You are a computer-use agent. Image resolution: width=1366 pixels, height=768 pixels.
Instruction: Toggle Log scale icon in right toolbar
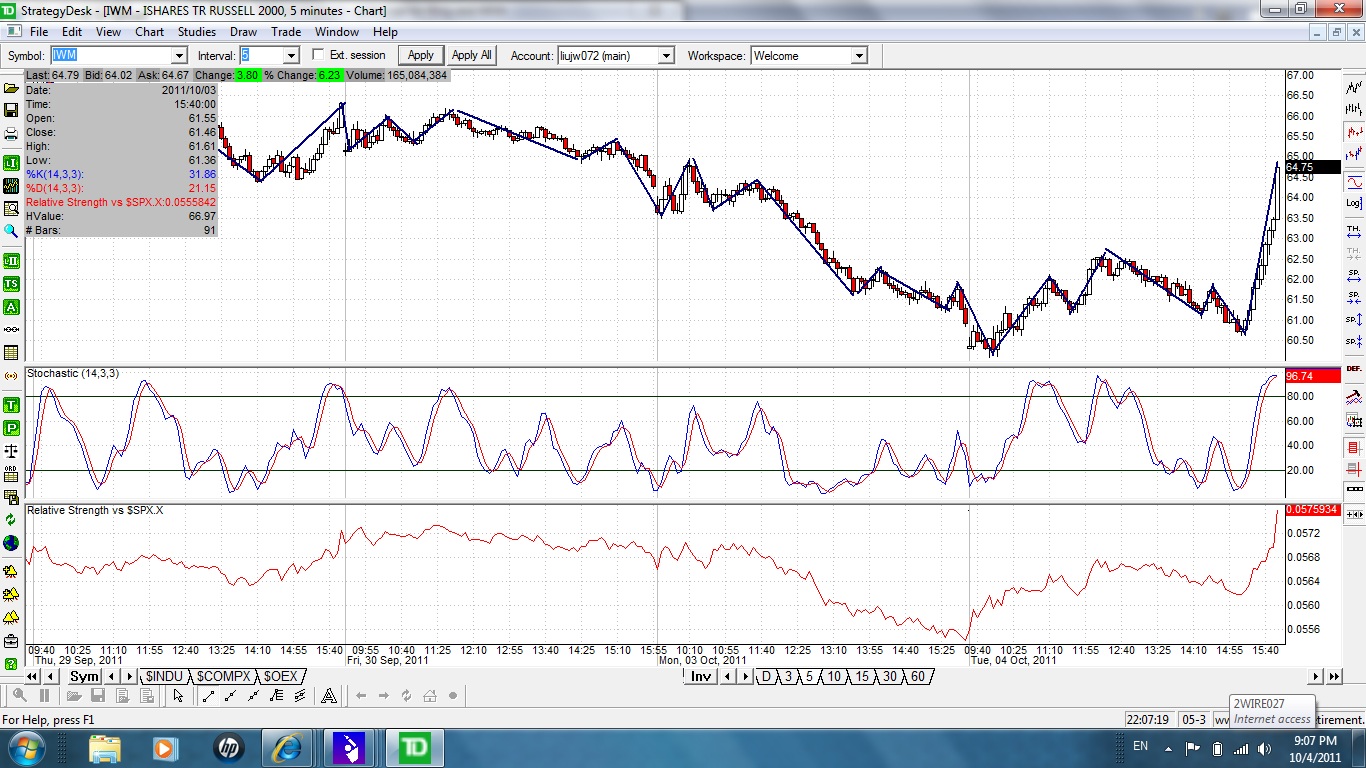[x=1354, y=203]
